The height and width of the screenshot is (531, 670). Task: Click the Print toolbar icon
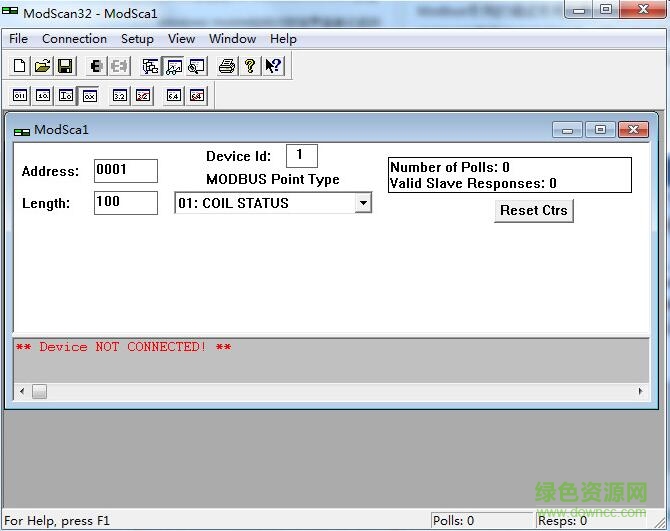[x=227, y=66]
